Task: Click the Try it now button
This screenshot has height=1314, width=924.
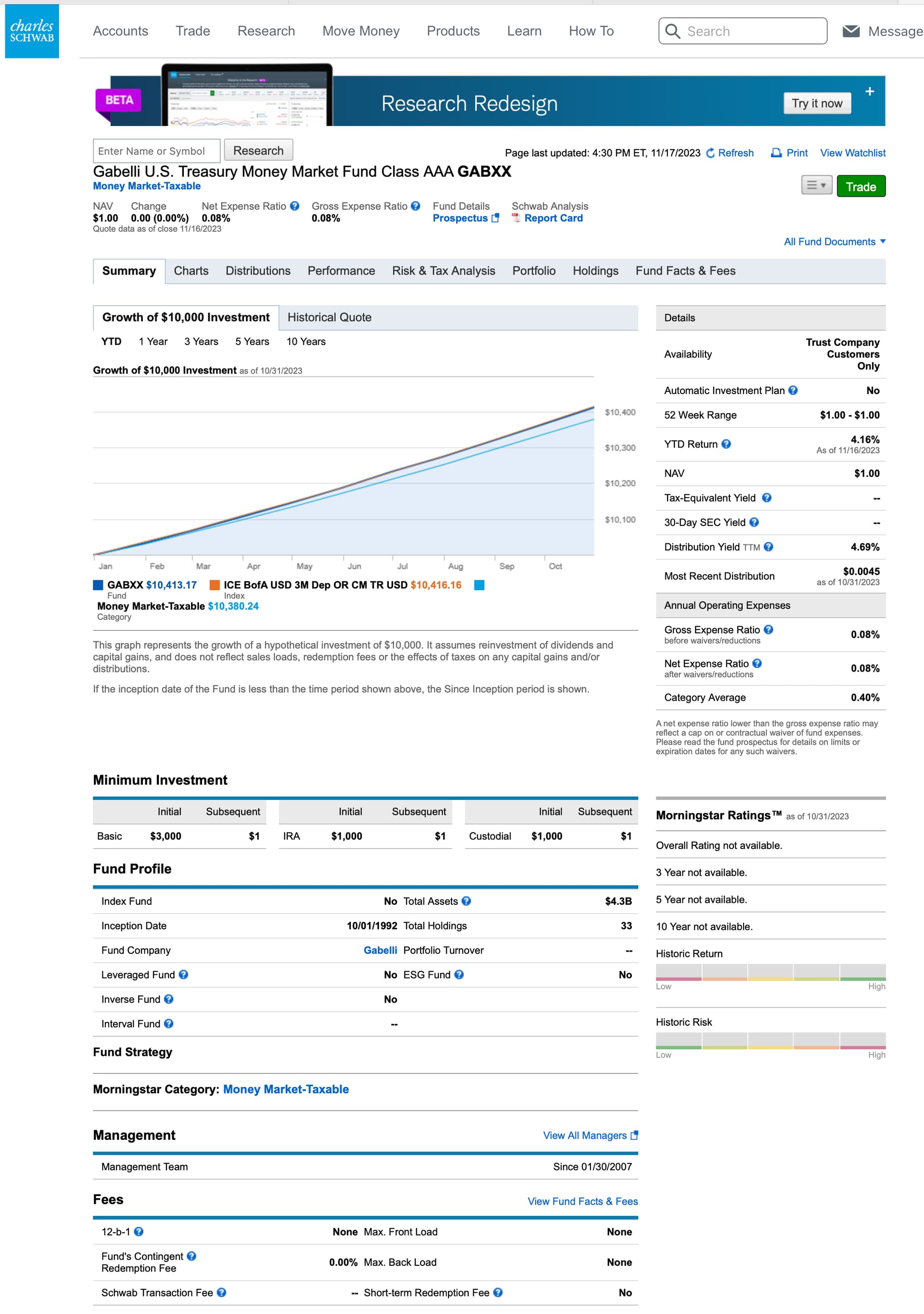Action: pyautogui.click(x=817, y=103)
